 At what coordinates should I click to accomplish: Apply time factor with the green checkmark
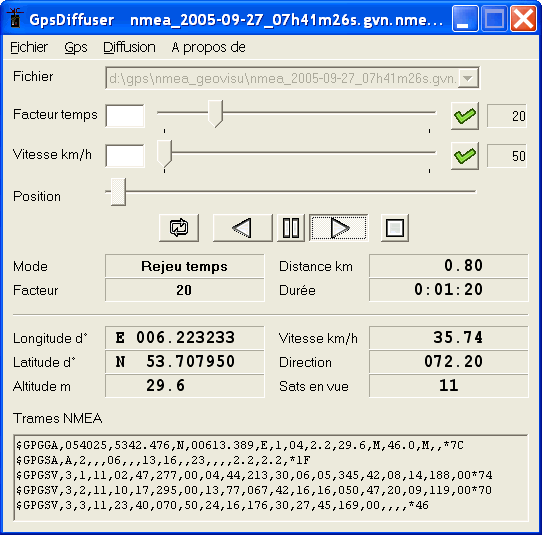[465, 116]
